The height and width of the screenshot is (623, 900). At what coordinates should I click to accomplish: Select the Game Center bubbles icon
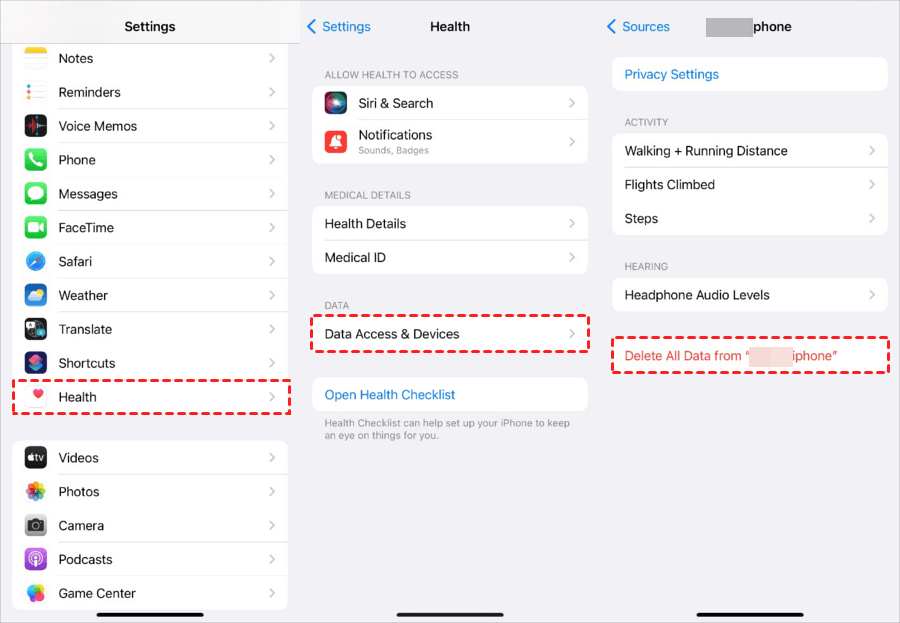click(x=36, y=593)
